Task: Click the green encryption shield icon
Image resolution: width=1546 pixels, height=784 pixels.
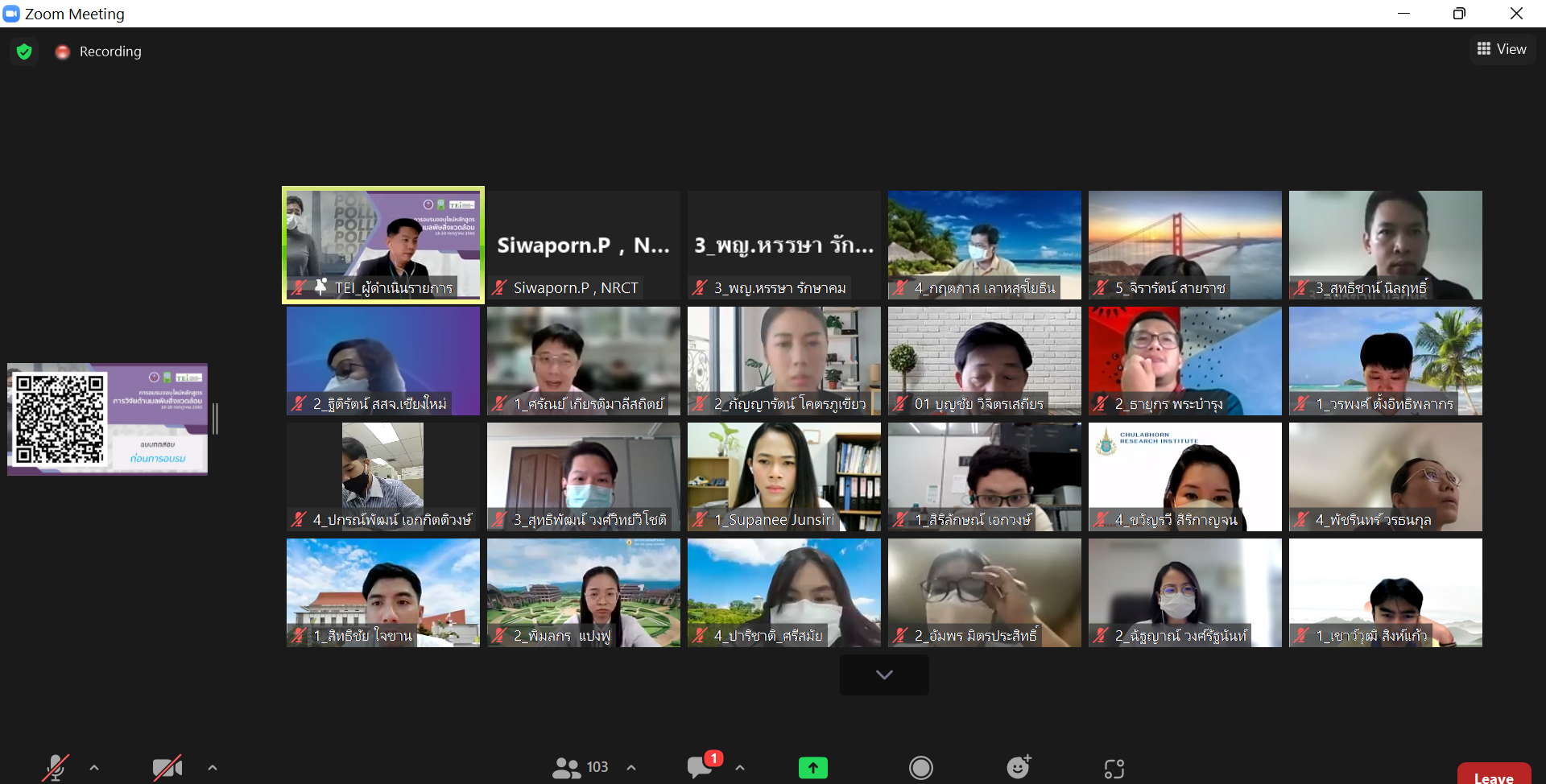Action: [24, 52]
